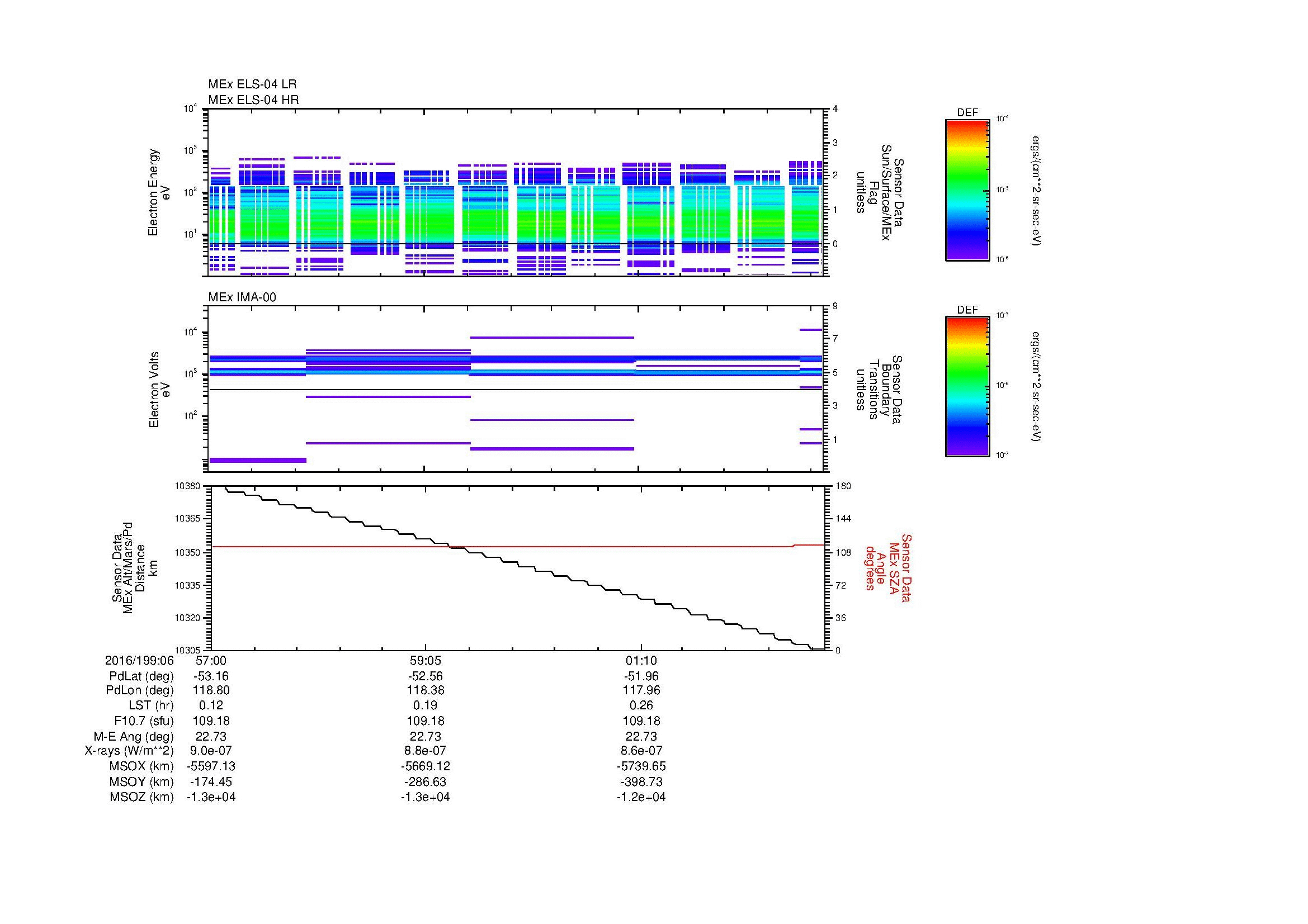
Task: Click the X-rays value '8.8e-07'
Action: coord(426,751)
